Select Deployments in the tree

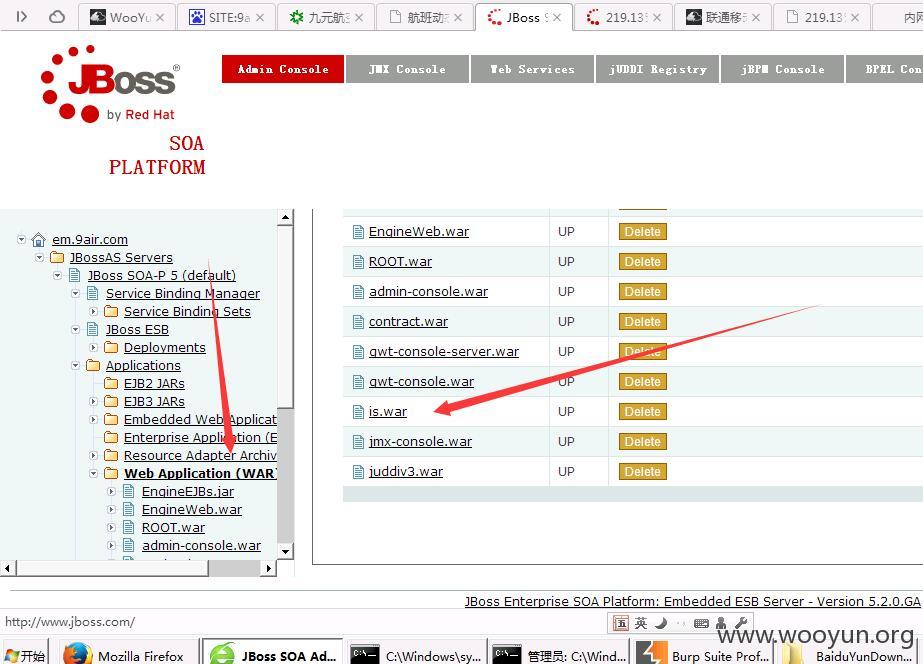165,347
